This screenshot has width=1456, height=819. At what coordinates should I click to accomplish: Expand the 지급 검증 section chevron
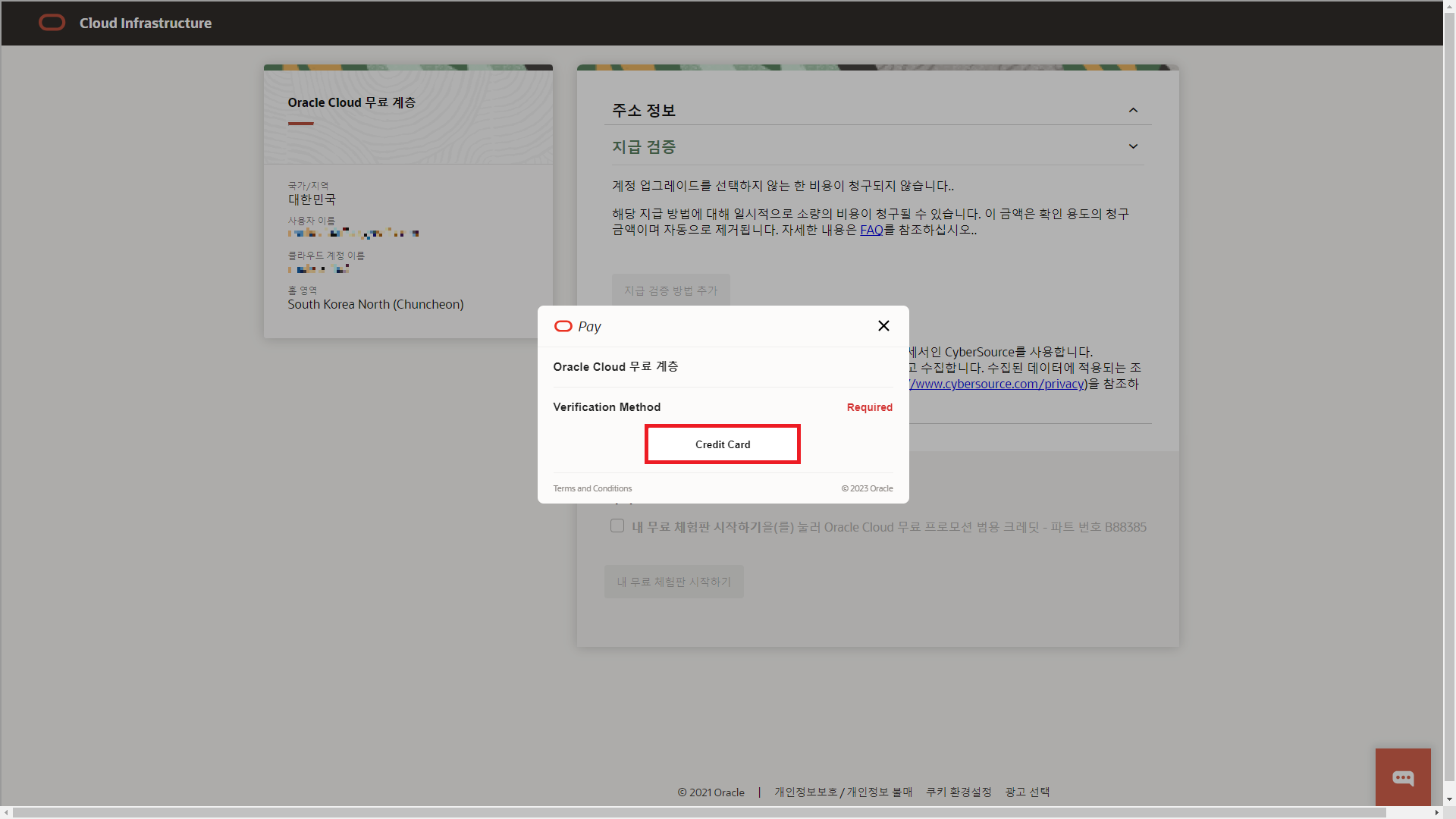(x=1133, y=147)
